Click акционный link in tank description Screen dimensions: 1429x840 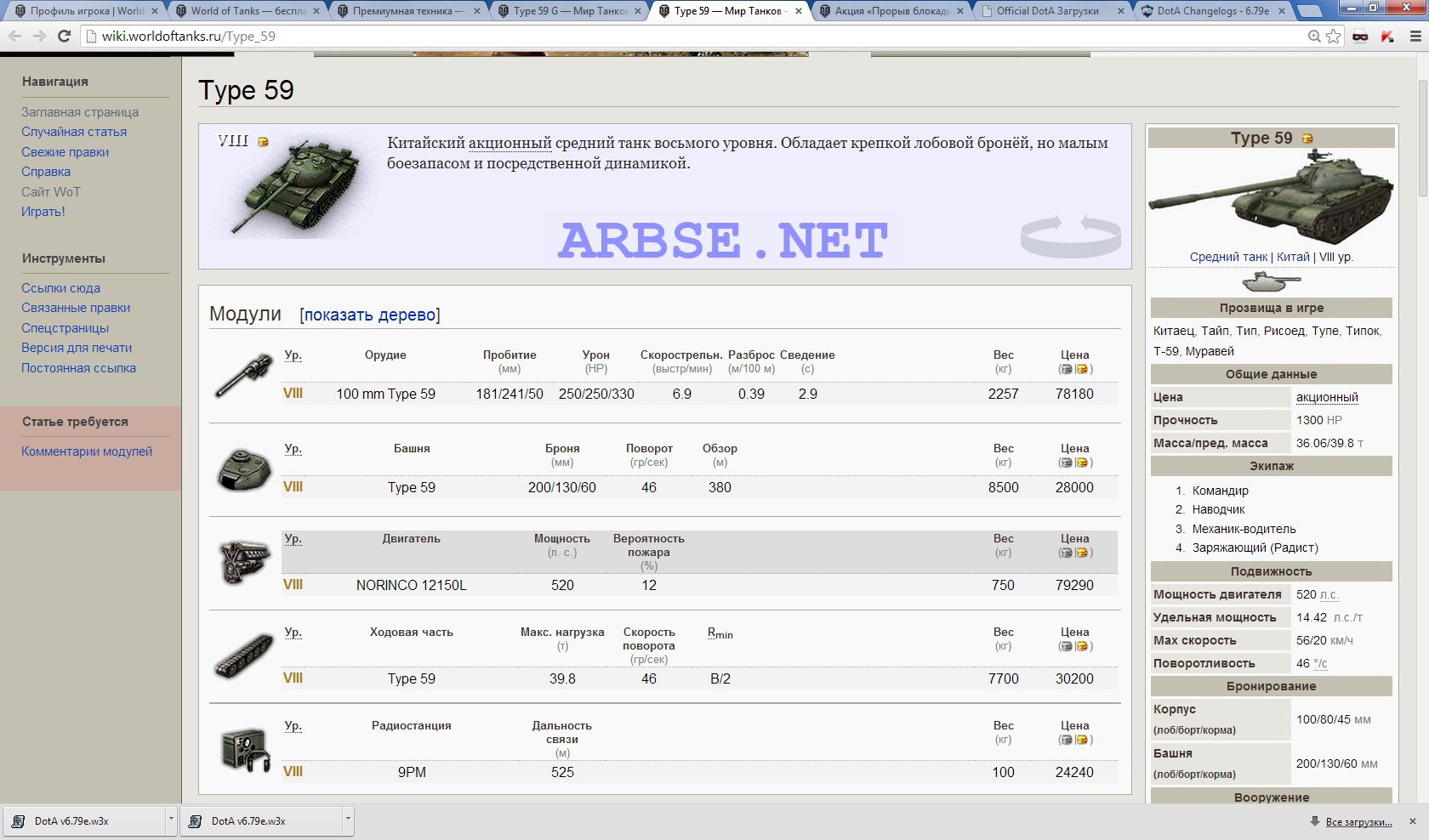click(x=510, y=143)
